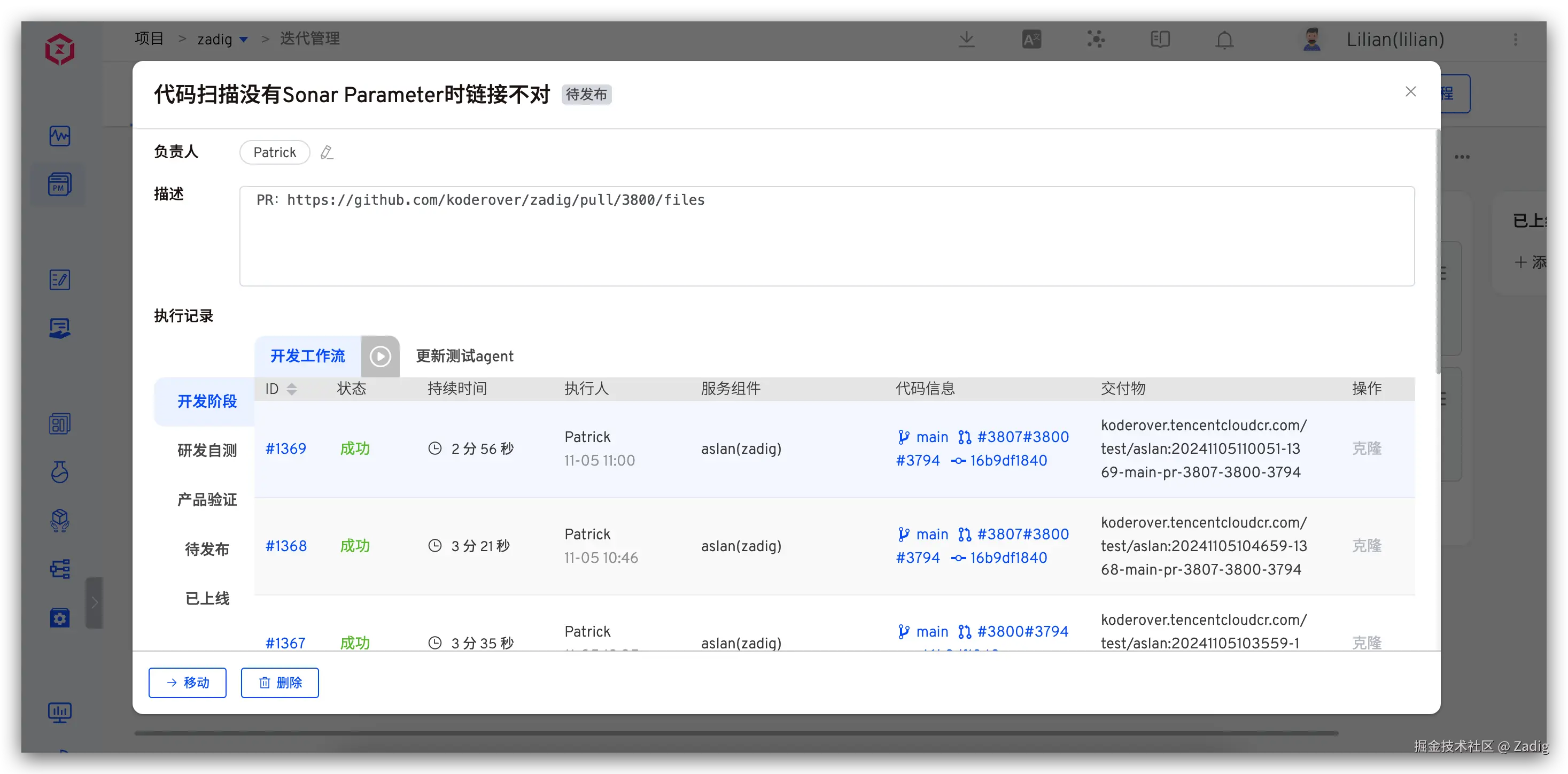The width and height of the screenshot is (1568, 774).
Task: Click the notification bell icon
Action: 1224,40
